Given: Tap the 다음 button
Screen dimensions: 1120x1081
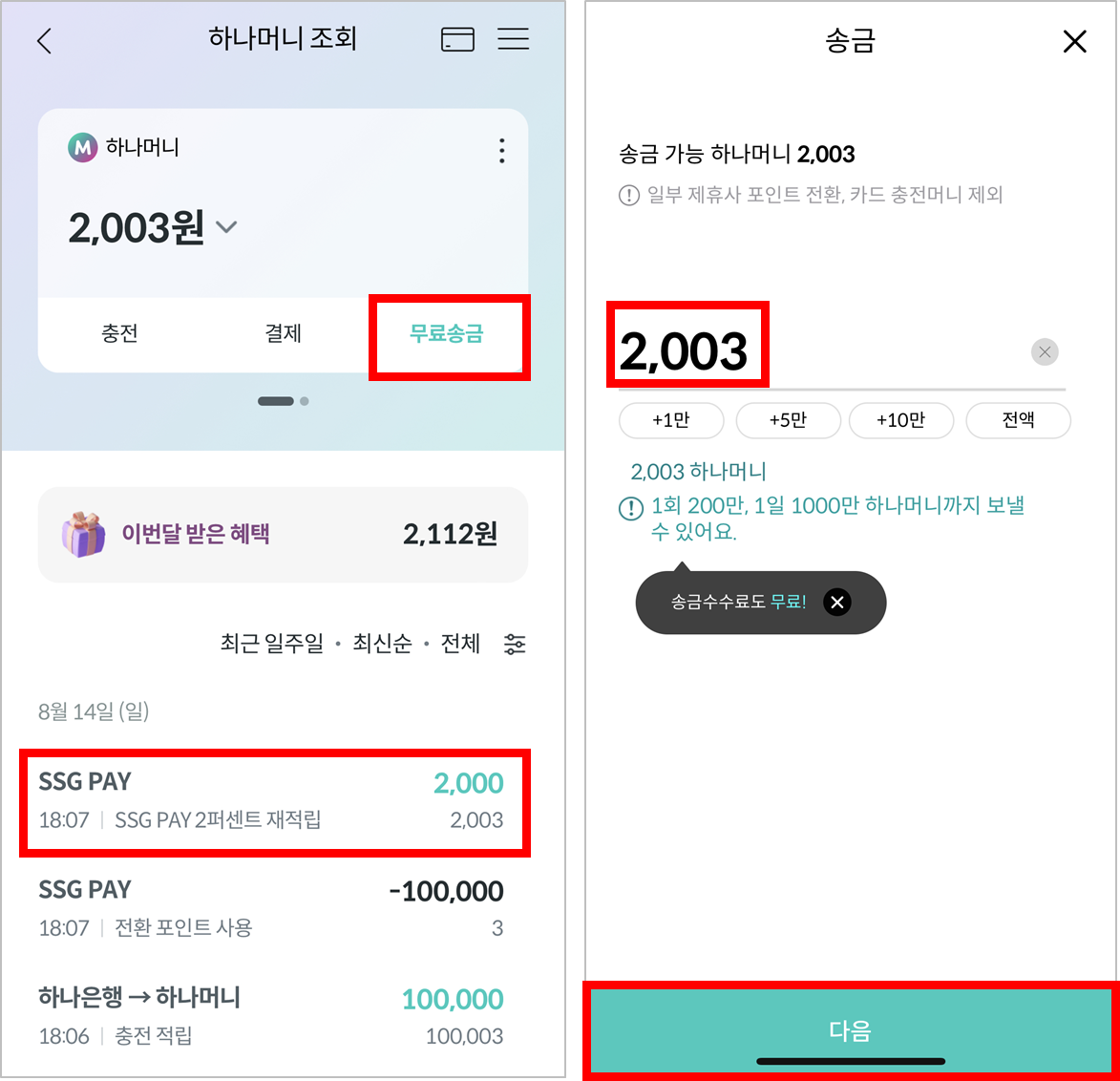Looking at the screenshot, I should click(x=850, y=1029).
